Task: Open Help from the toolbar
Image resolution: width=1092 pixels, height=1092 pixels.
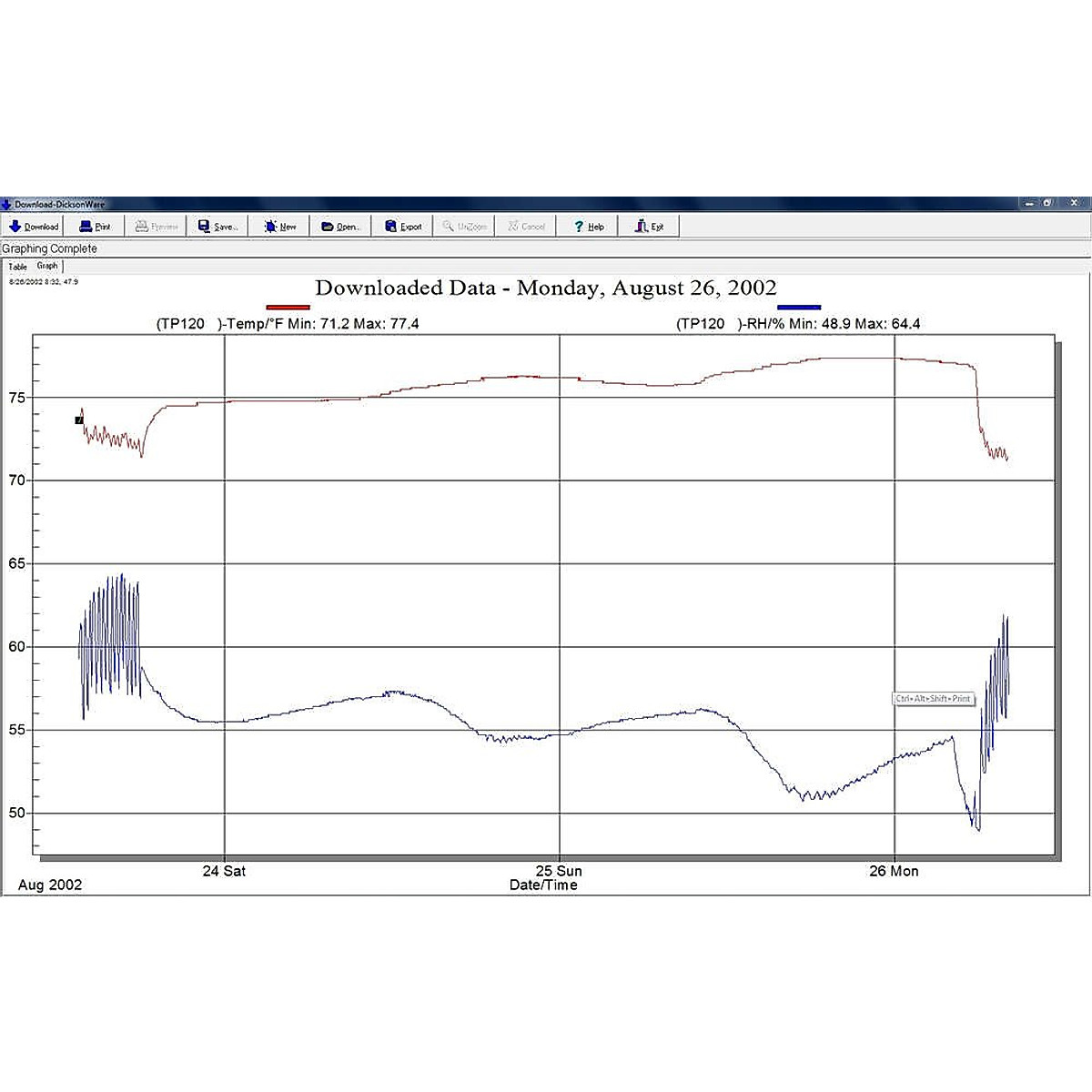Action: tap(589, 227)
